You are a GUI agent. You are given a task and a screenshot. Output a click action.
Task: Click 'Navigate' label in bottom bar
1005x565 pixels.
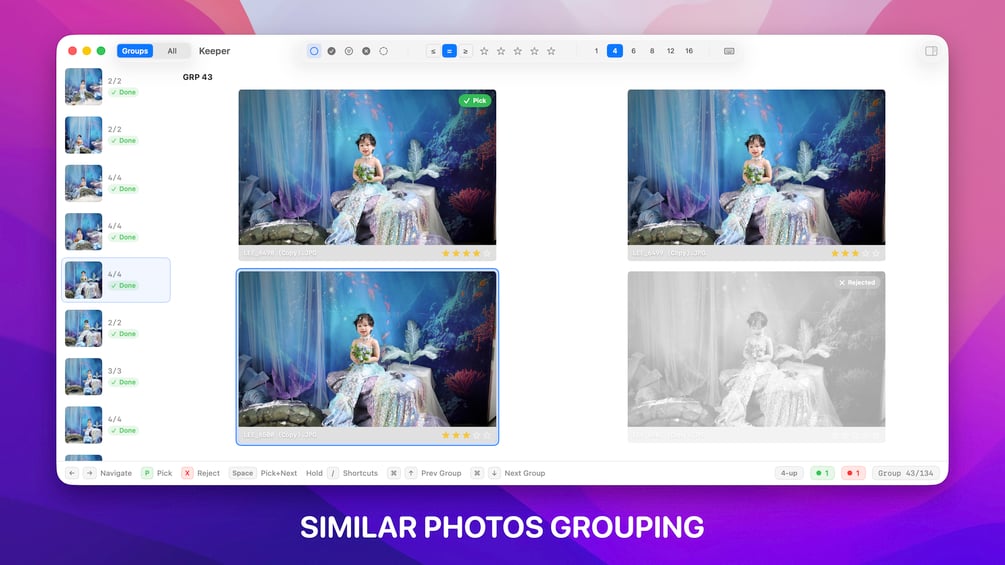point(116,473)
